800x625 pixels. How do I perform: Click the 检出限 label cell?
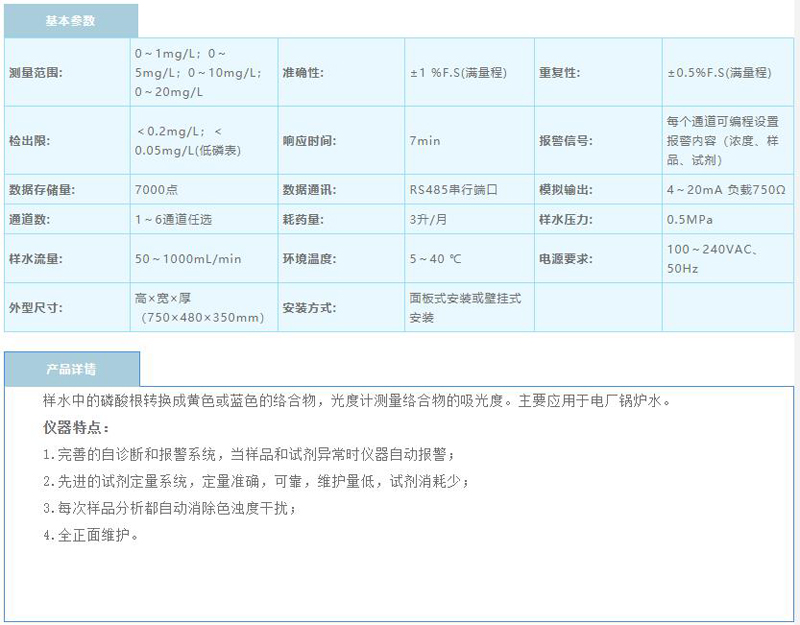coord(28,141)
